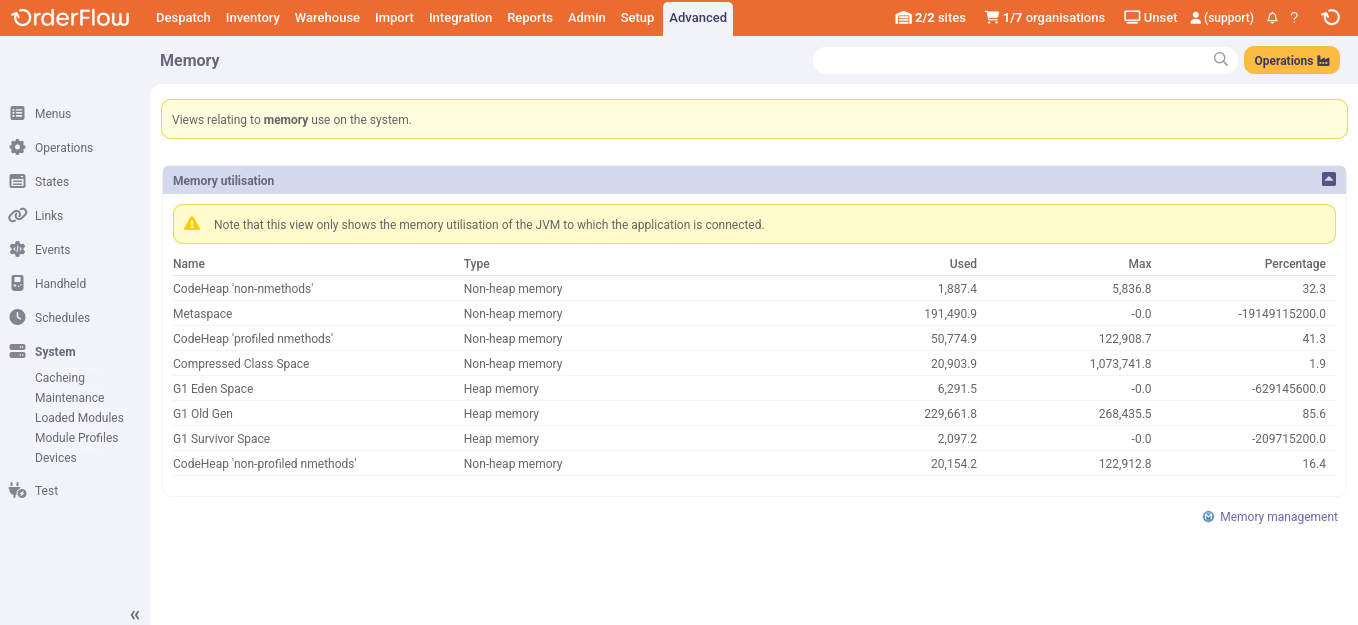Viewport: 1358px width, 625px height.
Task: Switch to the Advanced tab
Action: (x=697, y=17)
